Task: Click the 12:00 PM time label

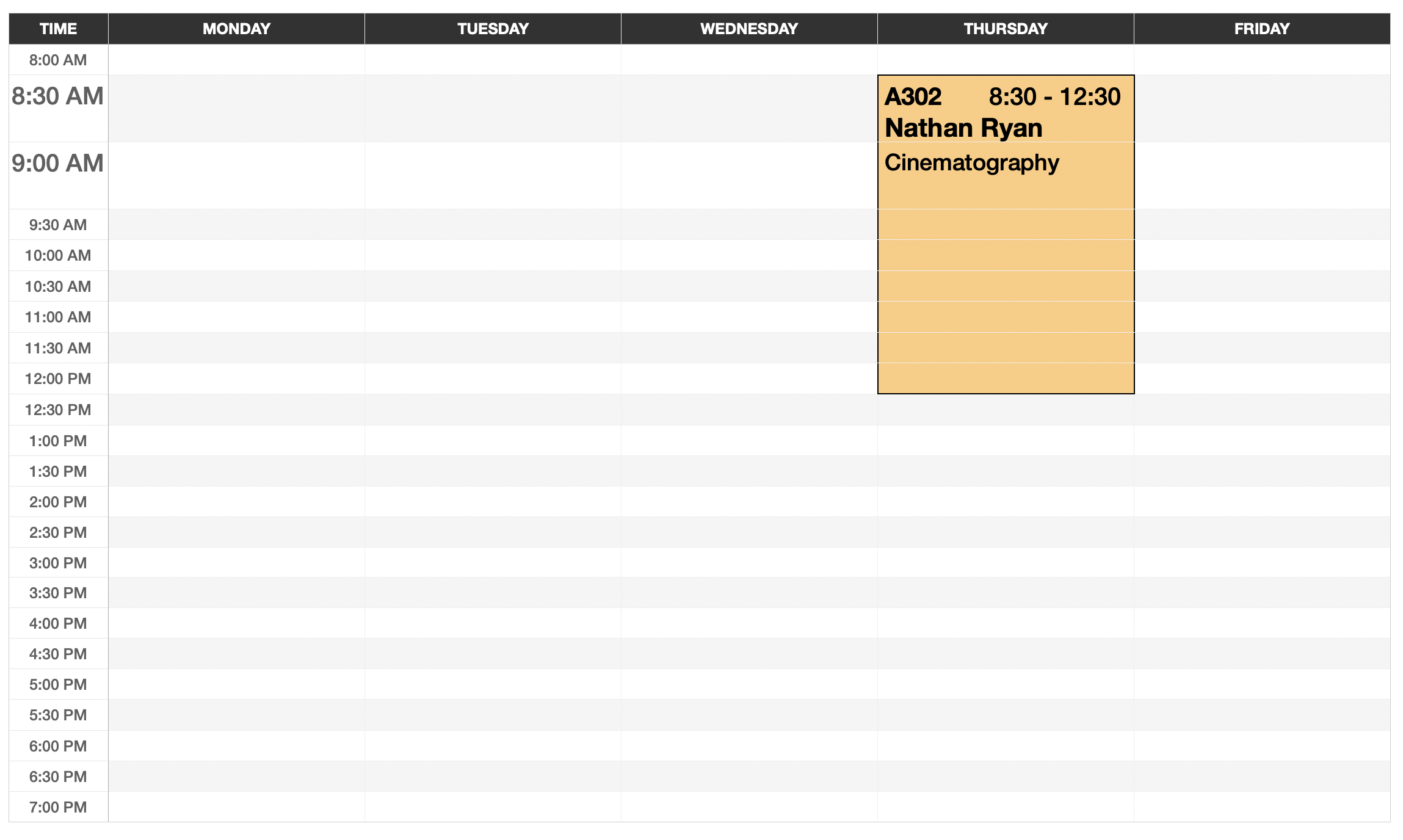Action: pos(58,378)
